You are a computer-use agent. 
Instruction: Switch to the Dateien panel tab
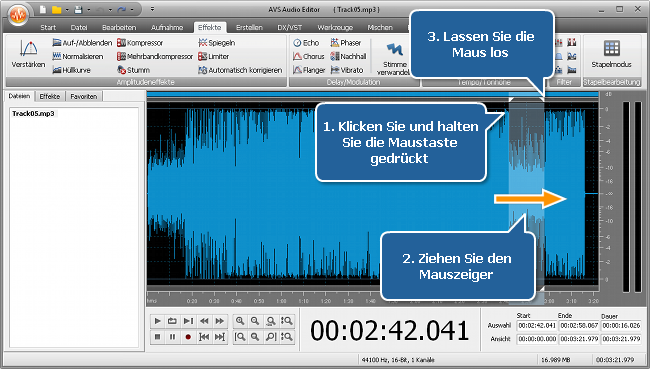click(19, 96)
